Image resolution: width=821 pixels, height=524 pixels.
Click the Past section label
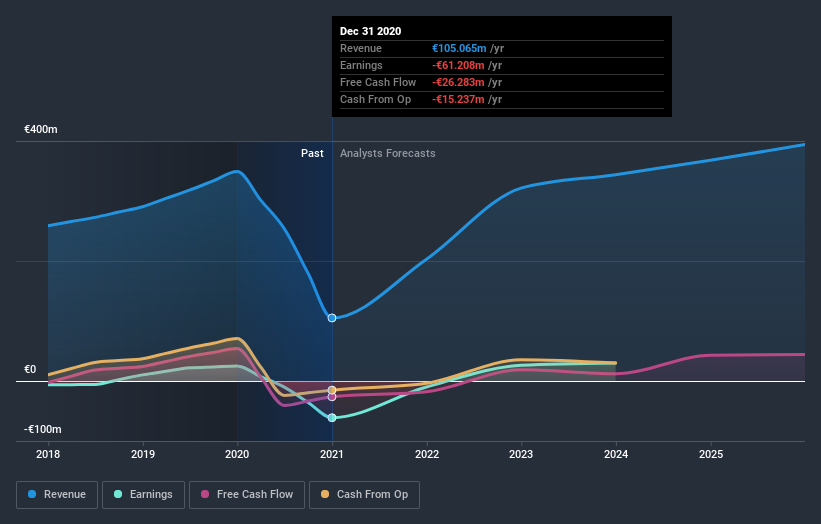[312, 153]
